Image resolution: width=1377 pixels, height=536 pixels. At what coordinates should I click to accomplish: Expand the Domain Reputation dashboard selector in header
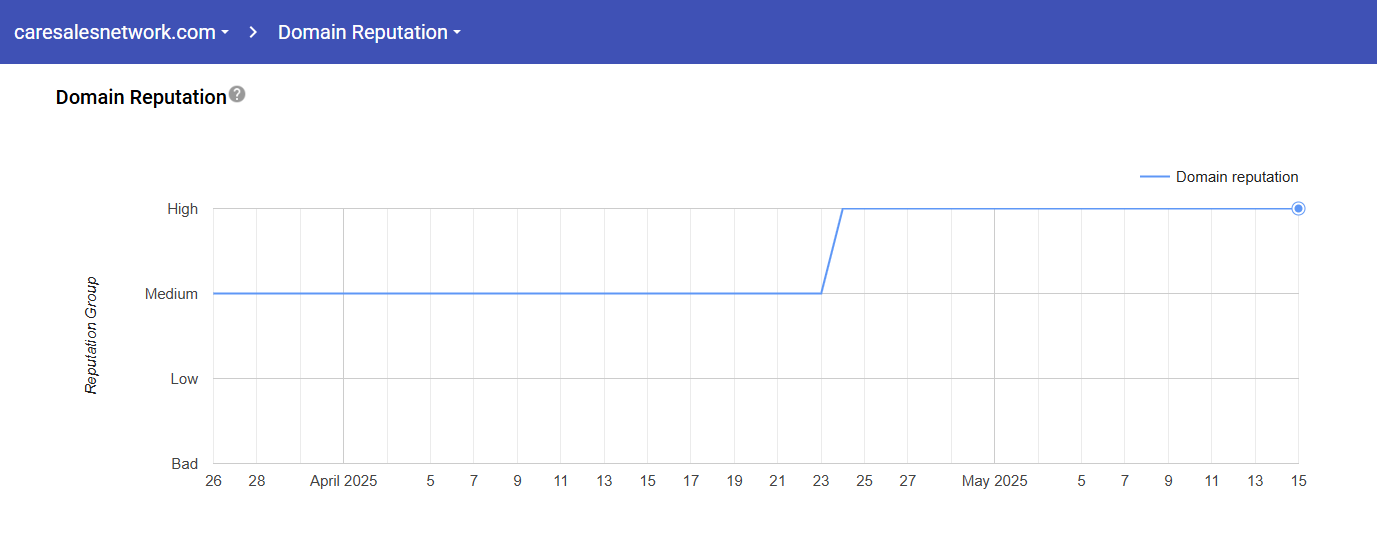coord(369,32)
